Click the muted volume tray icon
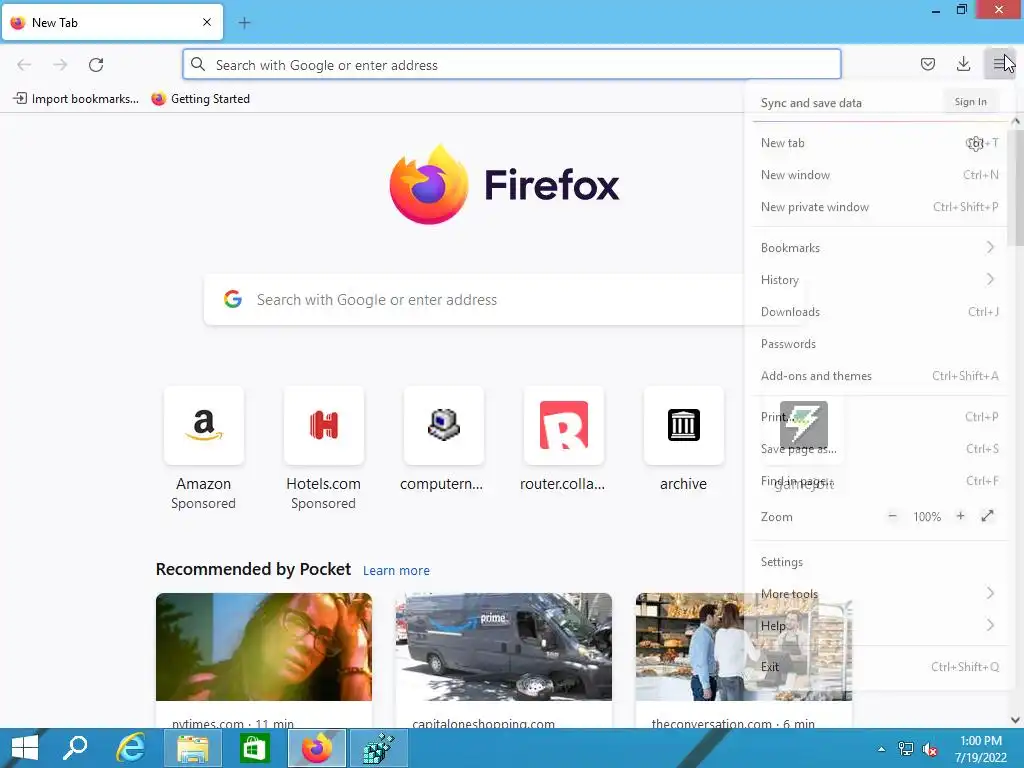The width and height of the screenshot is (1024, 768). [930, 749]
